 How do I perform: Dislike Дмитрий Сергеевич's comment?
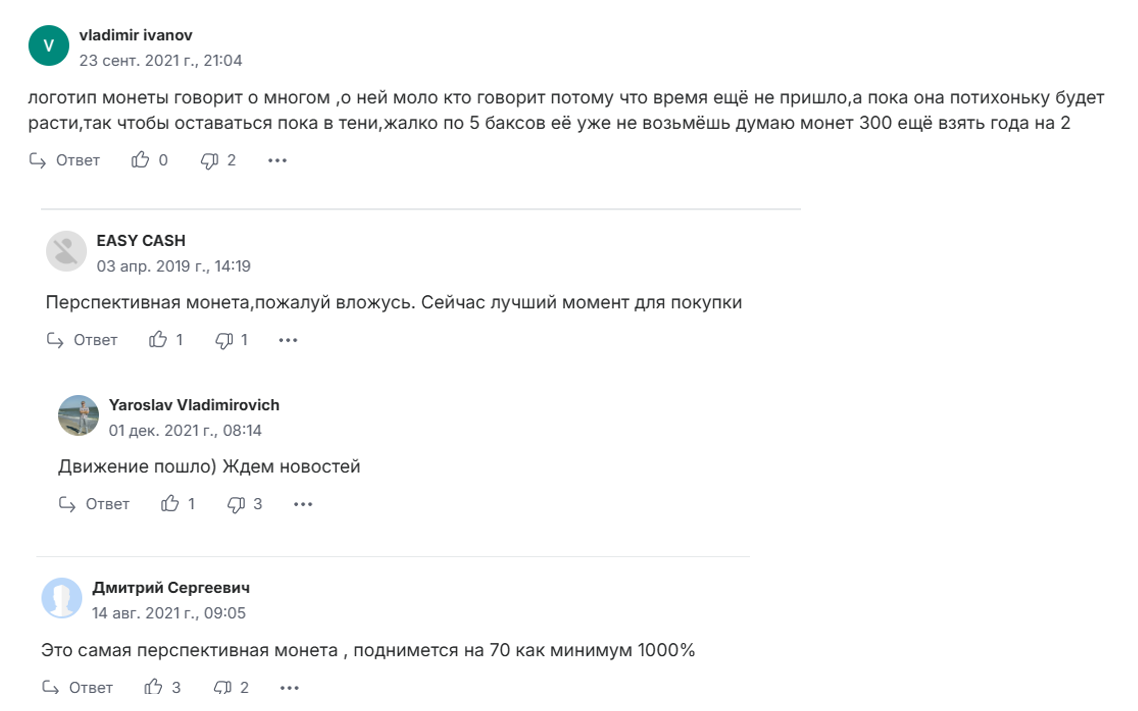222,687
